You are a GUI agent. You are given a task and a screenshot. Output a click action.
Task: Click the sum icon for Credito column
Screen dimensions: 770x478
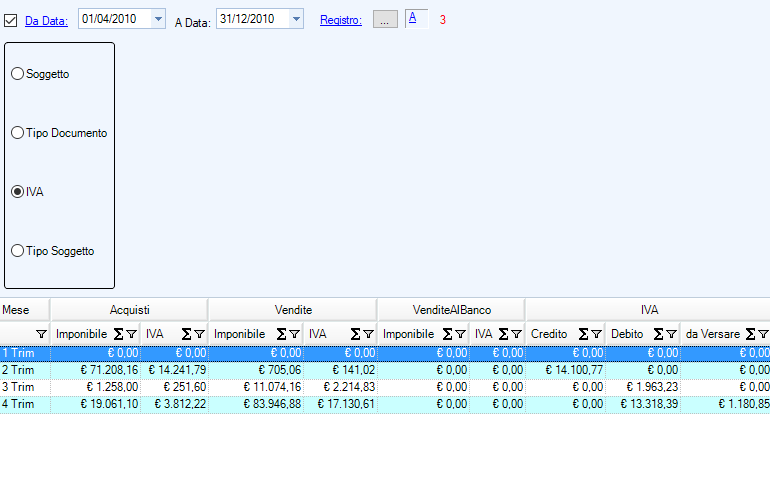click(x=583, y=334)
